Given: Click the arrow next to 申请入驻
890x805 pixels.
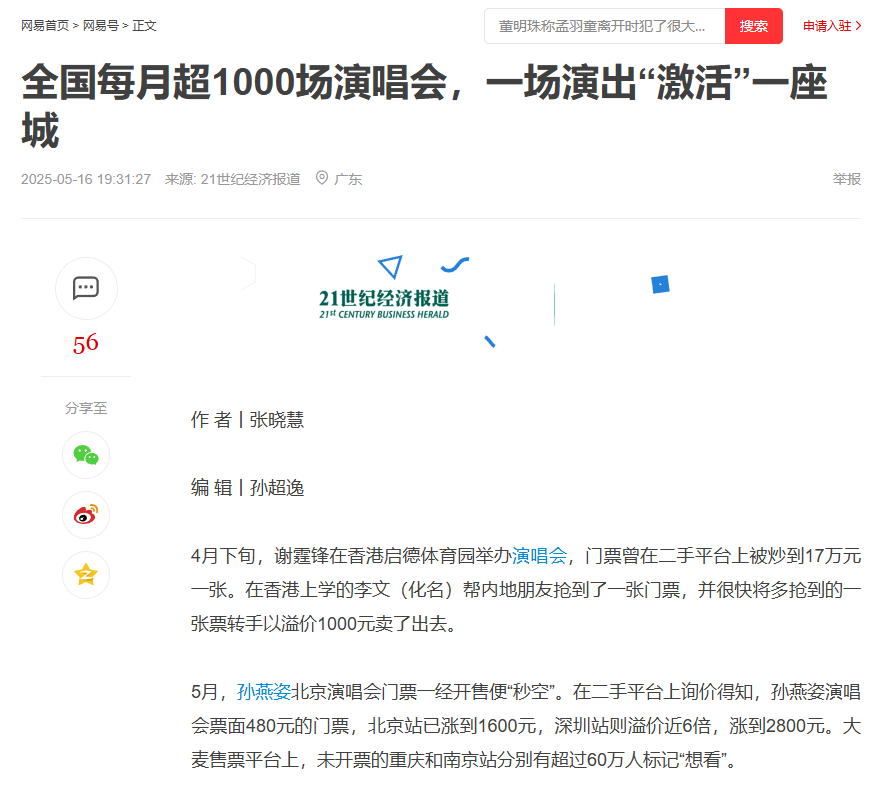Looking at the screenshot, I should tap(858, 26).
